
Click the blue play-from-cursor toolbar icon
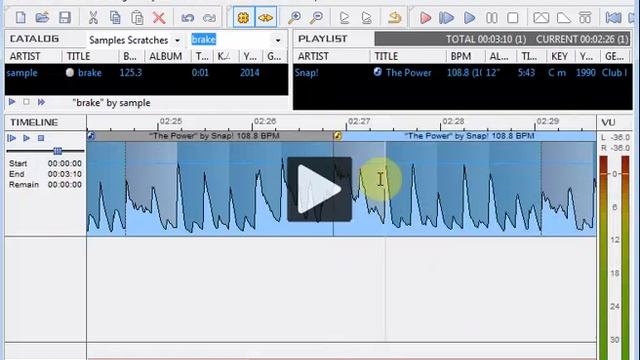(x=447, y=18)
